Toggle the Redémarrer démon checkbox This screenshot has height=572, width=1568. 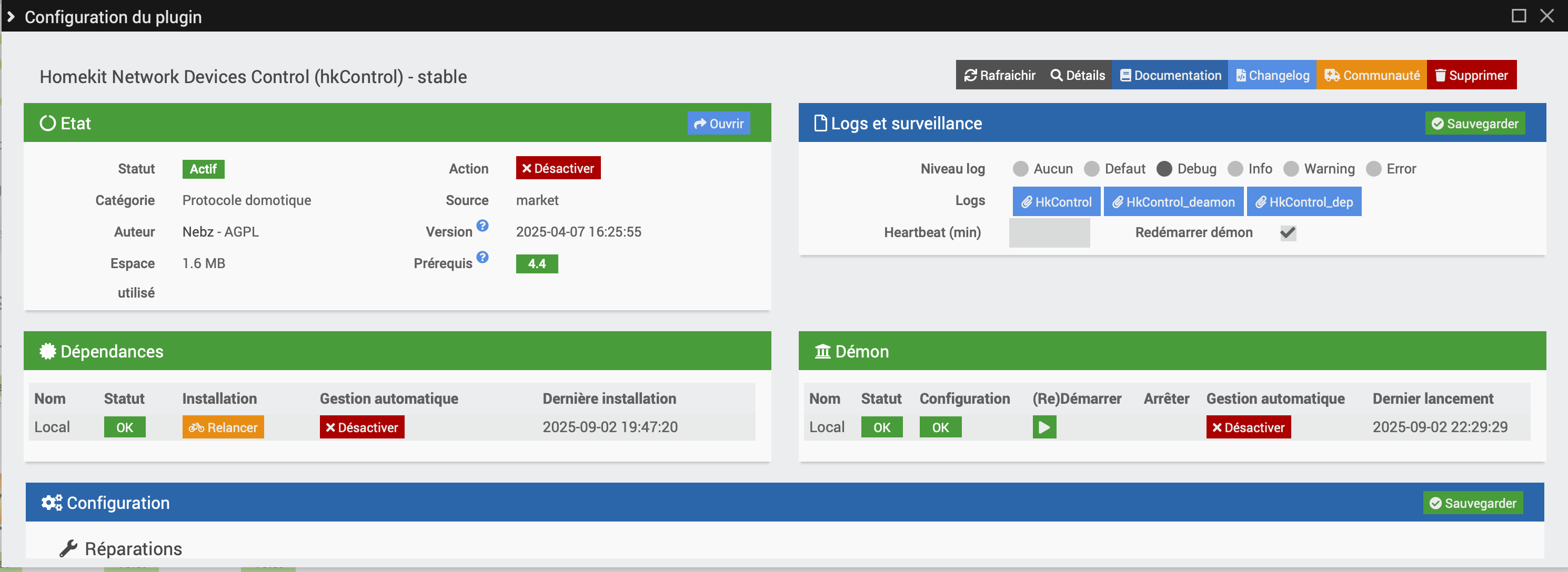click(1288, 232)
